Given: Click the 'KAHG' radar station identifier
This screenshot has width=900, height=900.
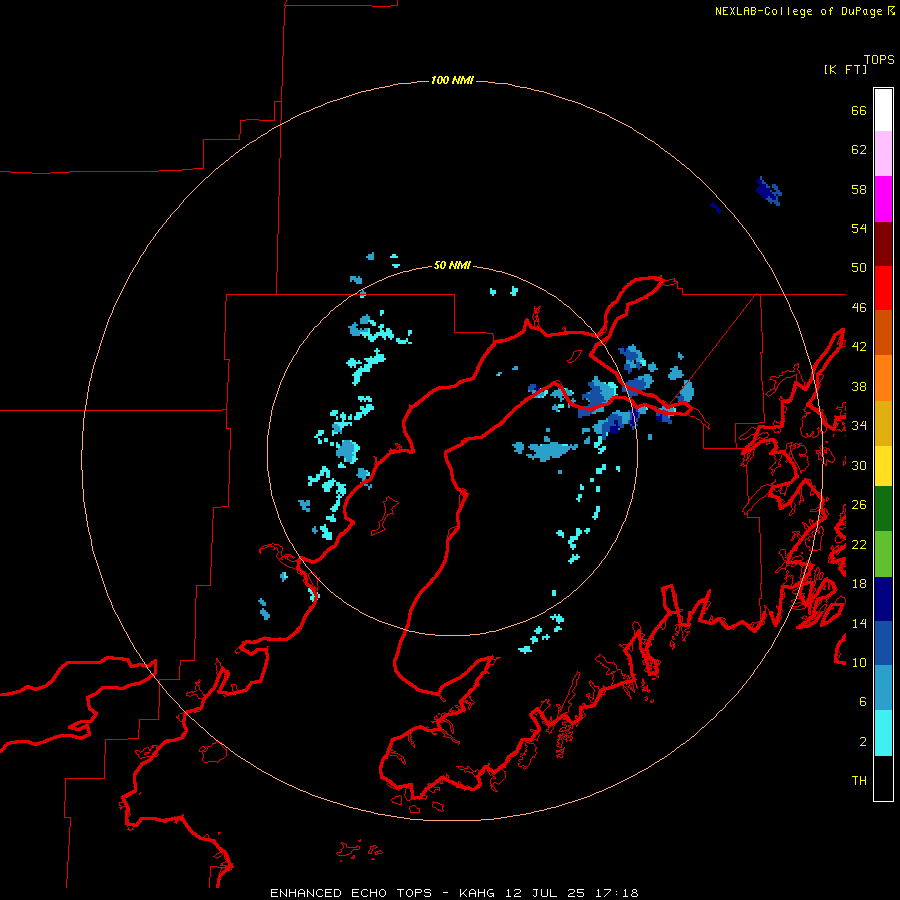Looking at the screenshot, I should click(x=479, y=893).
